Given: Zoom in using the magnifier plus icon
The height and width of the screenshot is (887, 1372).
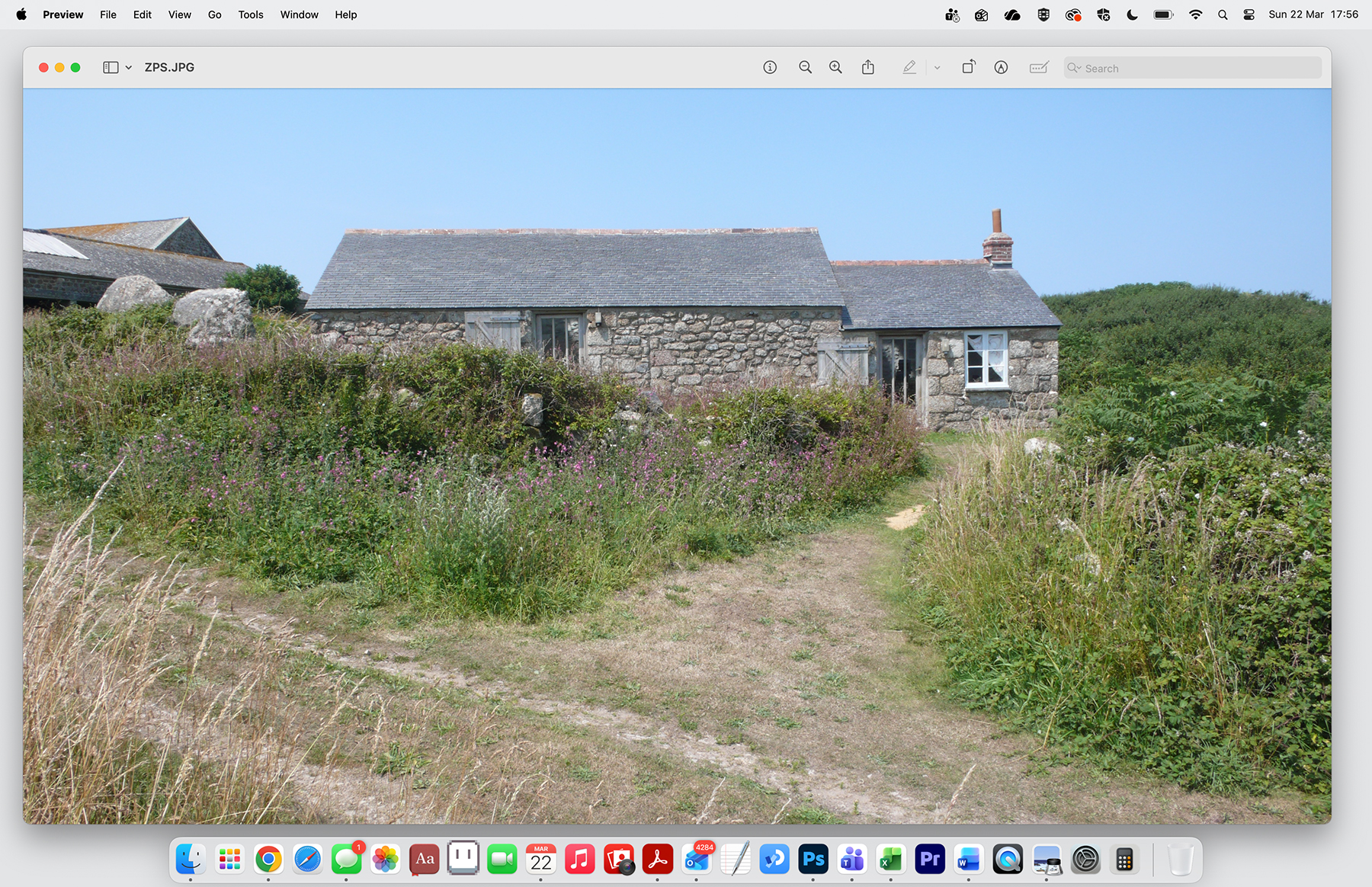Looking at the screenshot, I should click(835, 67).
